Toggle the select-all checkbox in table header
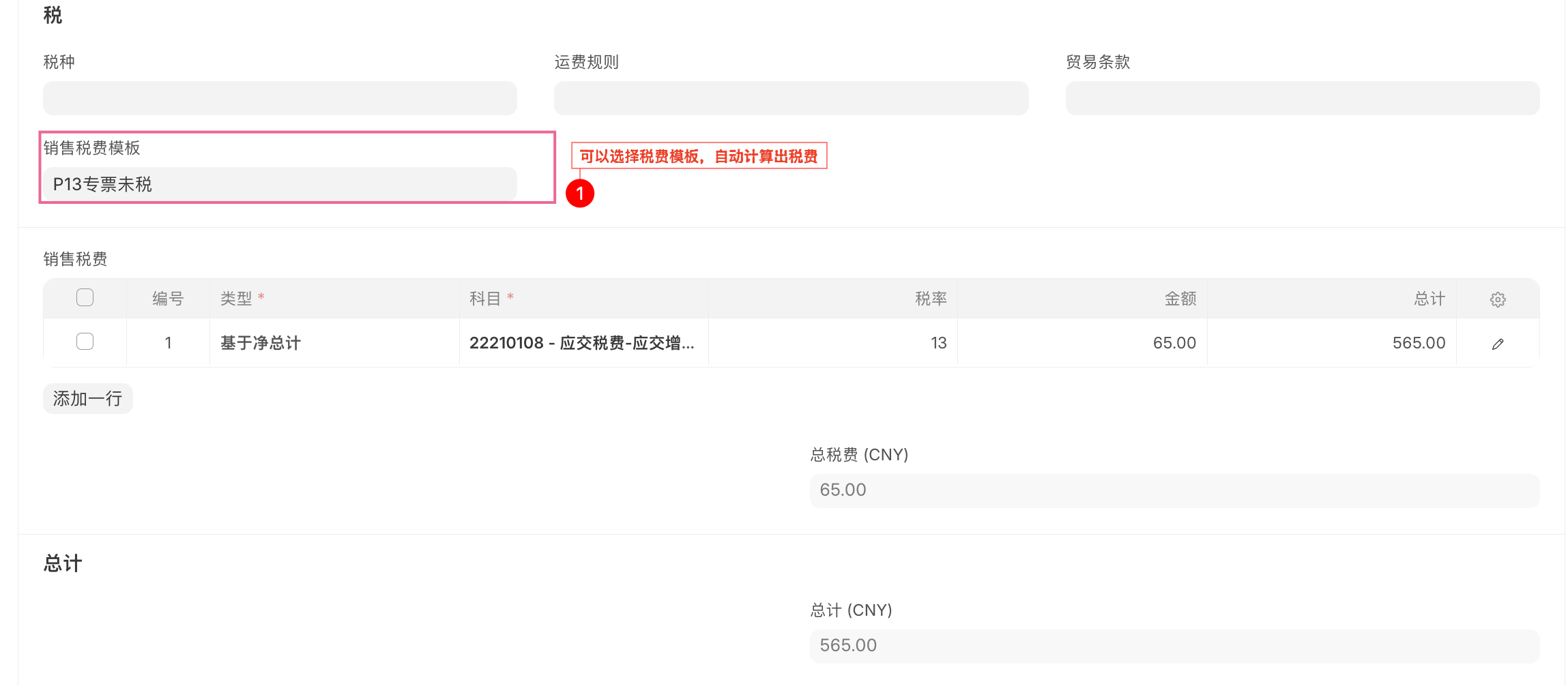1568x686 pixels. pos(85,298)
